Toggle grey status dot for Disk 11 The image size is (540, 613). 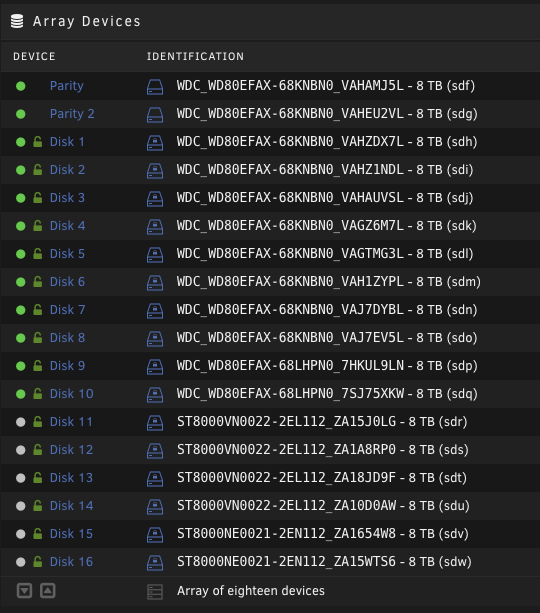pos(21,422)
